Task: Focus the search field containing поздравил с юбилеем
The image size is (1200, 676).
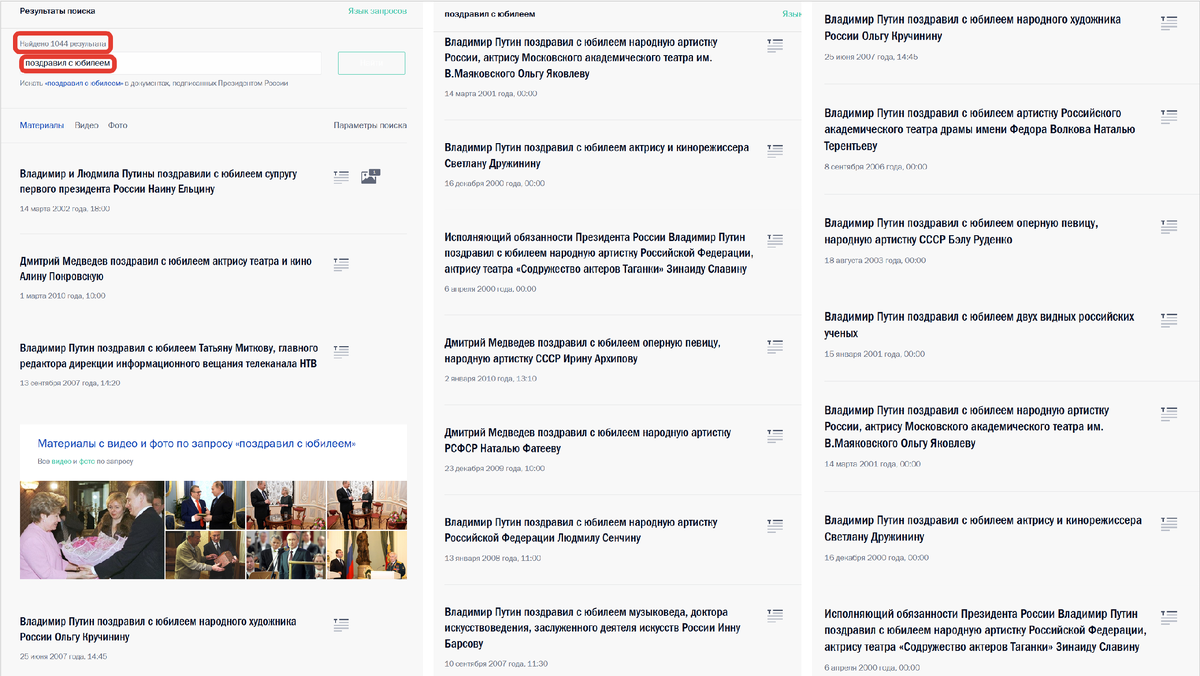Action: [x=170, y=63]
